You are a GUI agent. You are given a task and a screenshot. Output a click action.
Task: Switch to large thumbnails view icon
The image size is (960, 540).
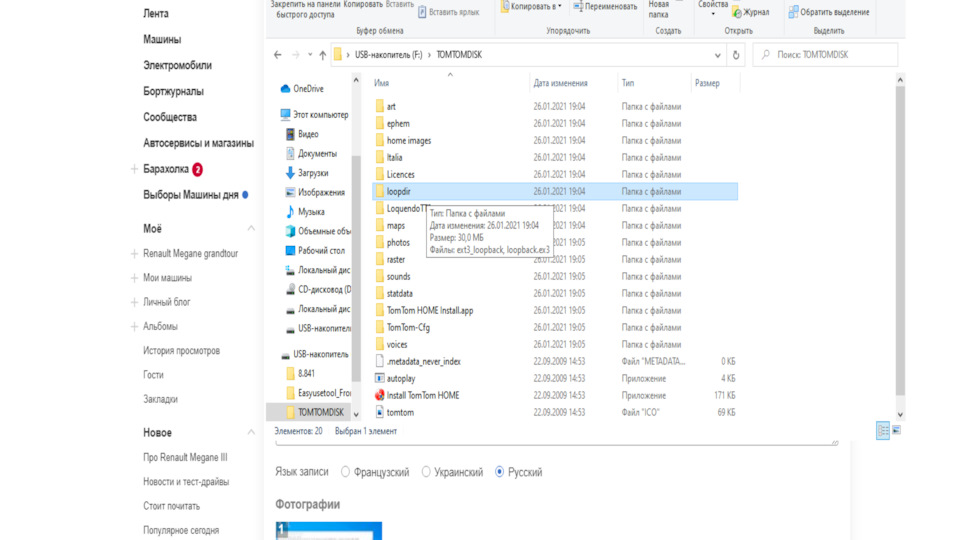pos(896,431)
